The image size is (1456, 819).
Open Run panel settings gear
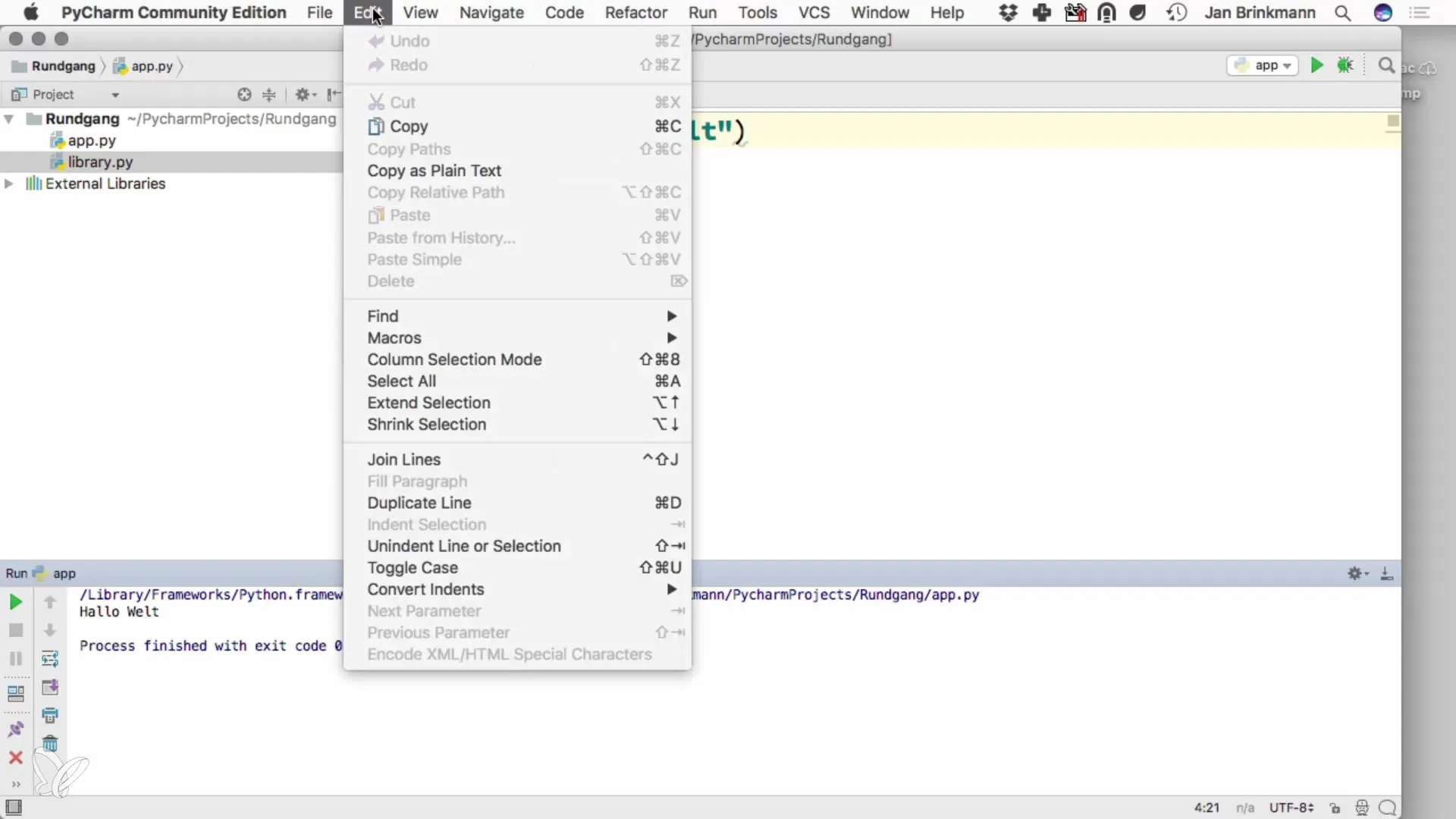click(x=1357, y=573)
